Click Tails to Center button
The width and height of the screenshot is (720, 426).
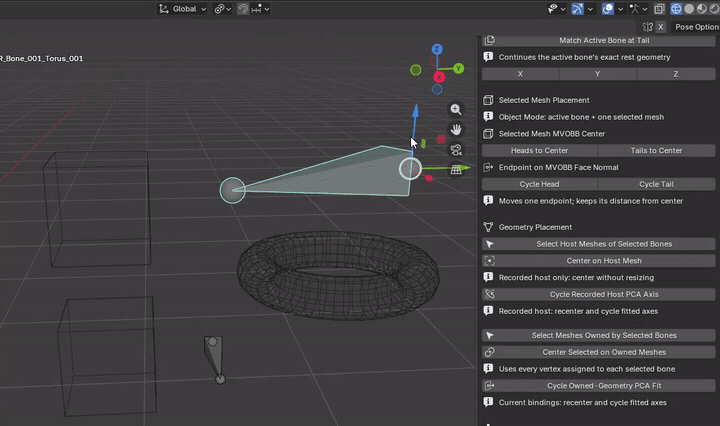pos(657,151)
